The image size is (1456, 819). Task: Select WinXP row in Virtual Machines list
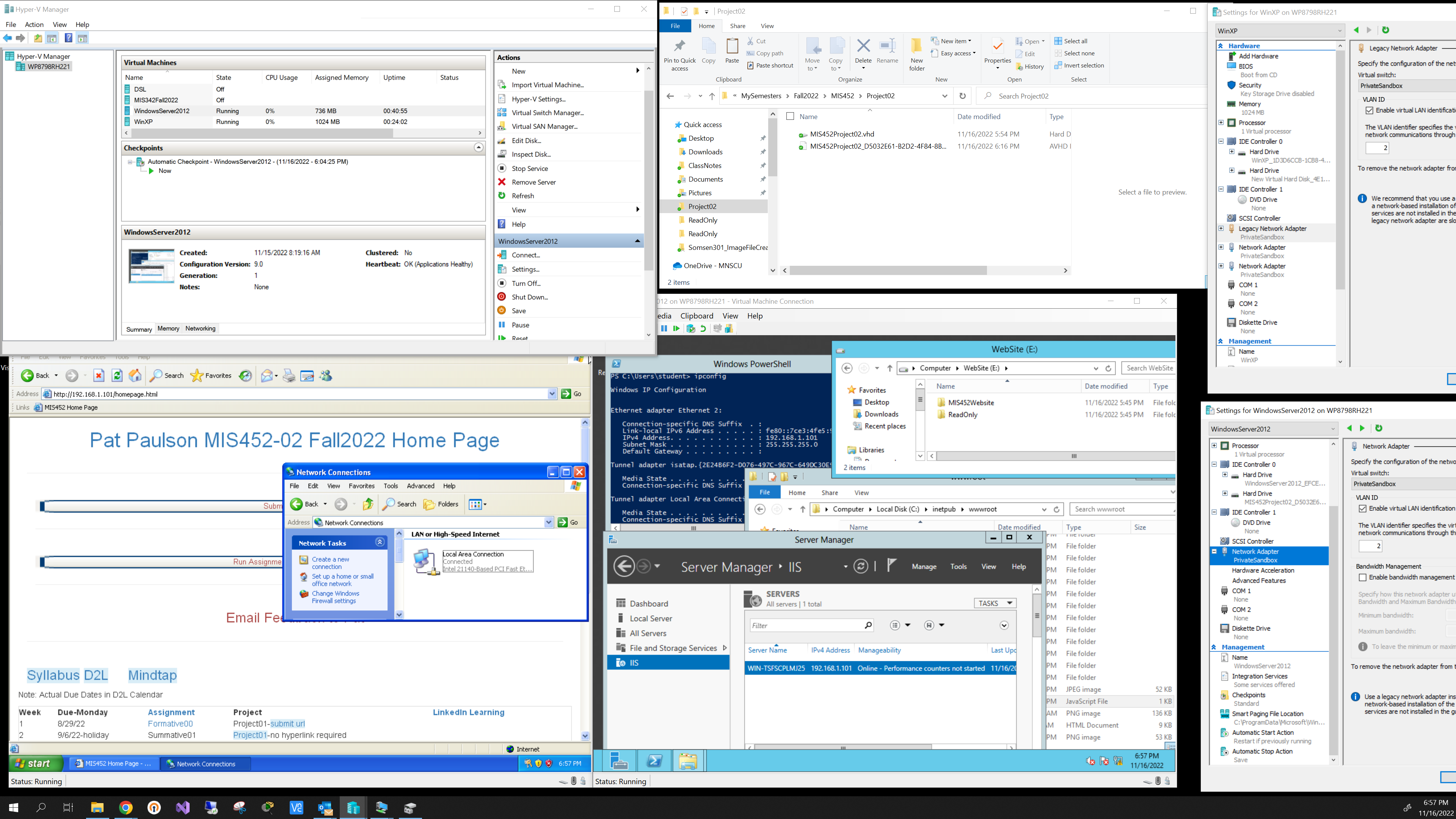[x=303, y=121]
